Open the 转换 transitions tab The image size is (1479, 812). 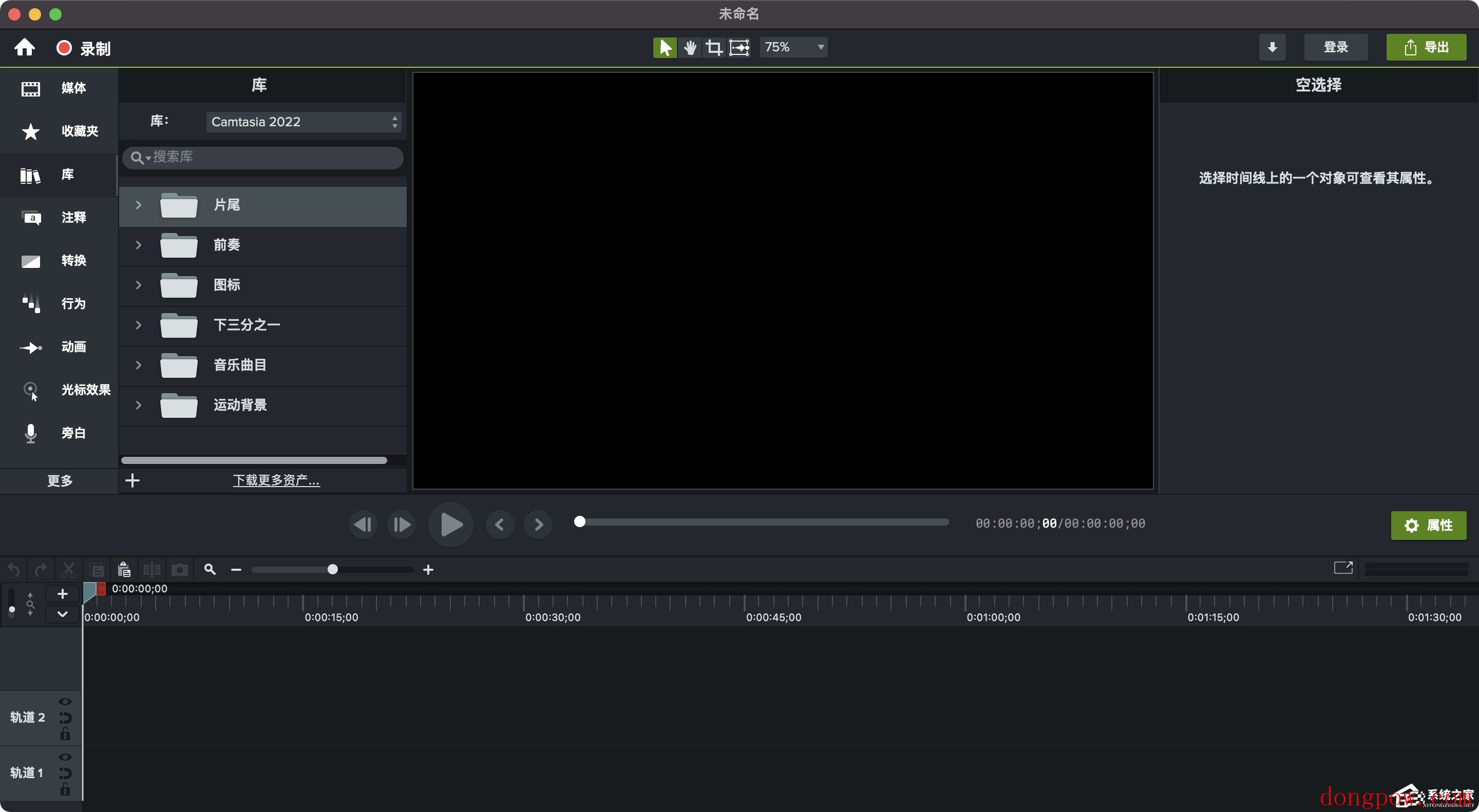[59, 261]
